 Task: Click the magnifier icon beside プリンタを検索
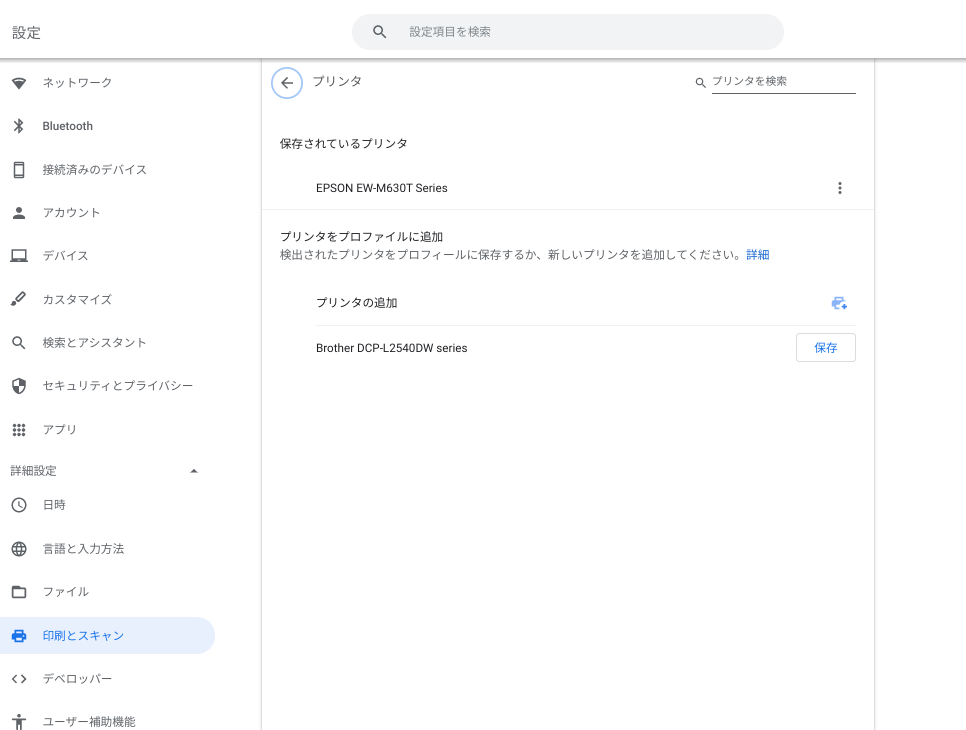(x=700, y=82)
